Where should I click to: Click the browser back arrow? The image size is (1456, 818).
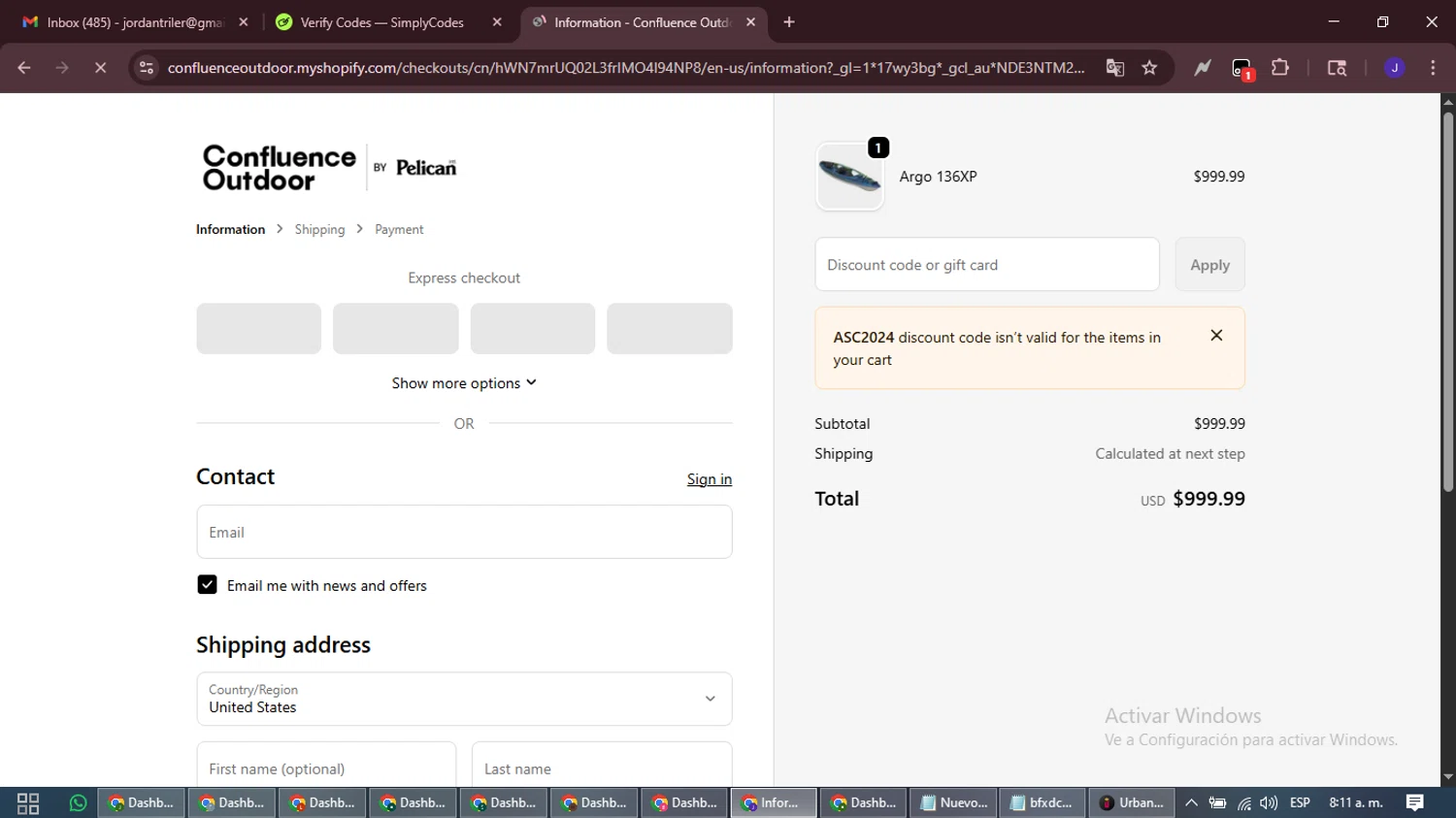24,68
